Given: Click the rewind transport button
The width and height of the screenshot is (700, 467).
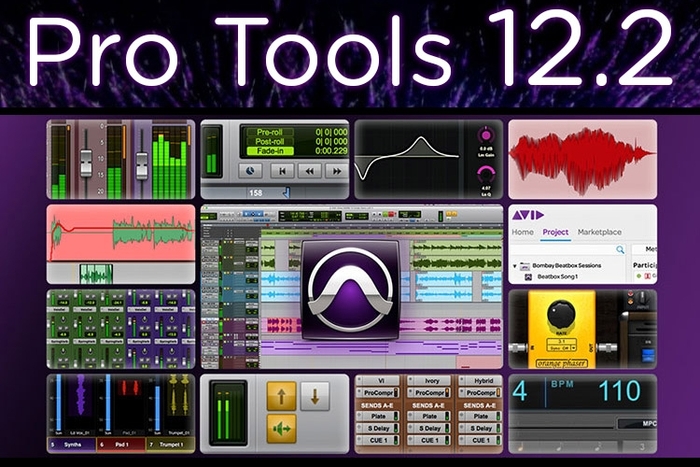Looking at the screenshot, I should tap(309, 171).
